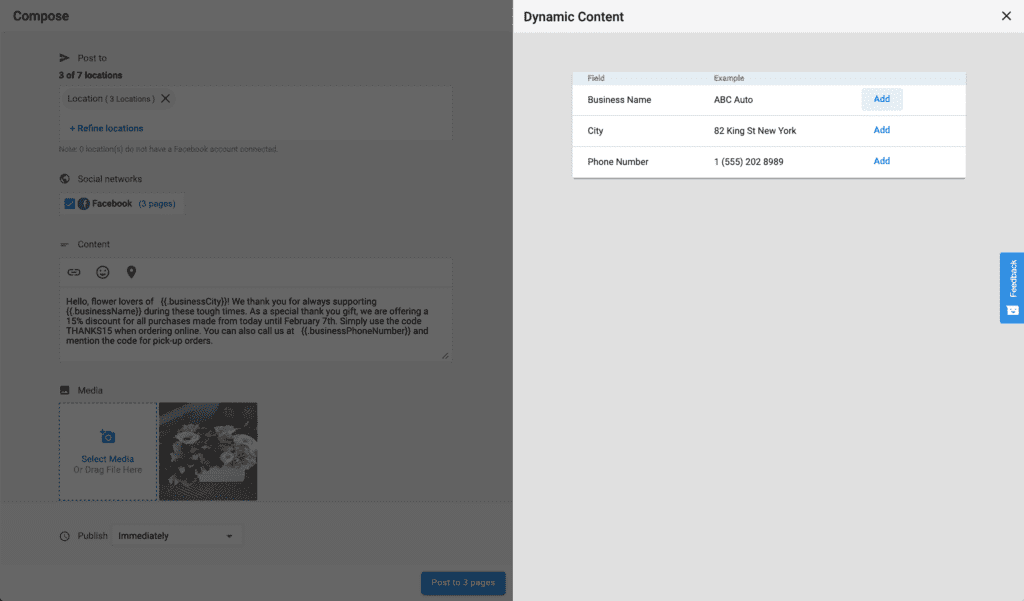This screenshot has width=1024, height=601.
Task: Add the Phone Number field
Action: click(x=881, y=161)
